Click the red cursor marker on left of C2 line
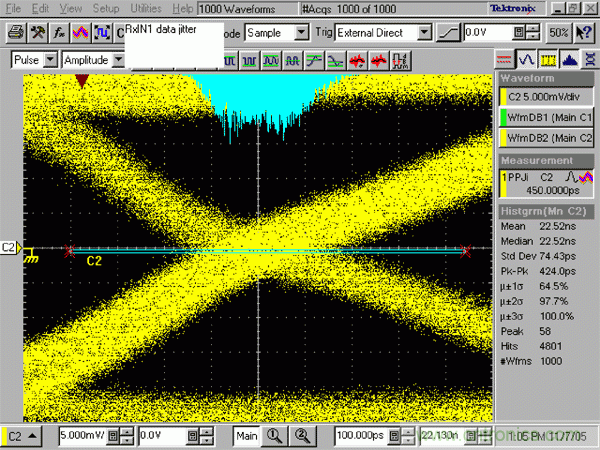This screenshot has width=600, height=450. (70, 251)
